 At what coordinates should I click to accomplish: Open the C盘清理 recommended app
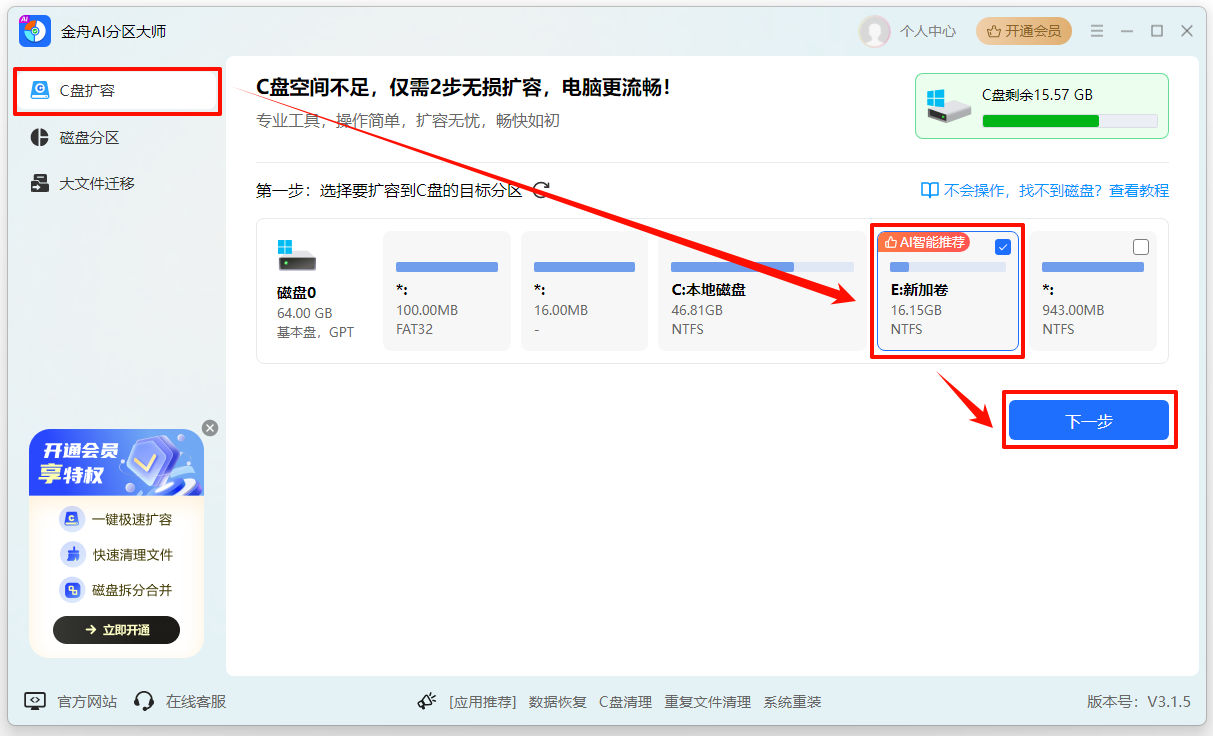point(625,702)
